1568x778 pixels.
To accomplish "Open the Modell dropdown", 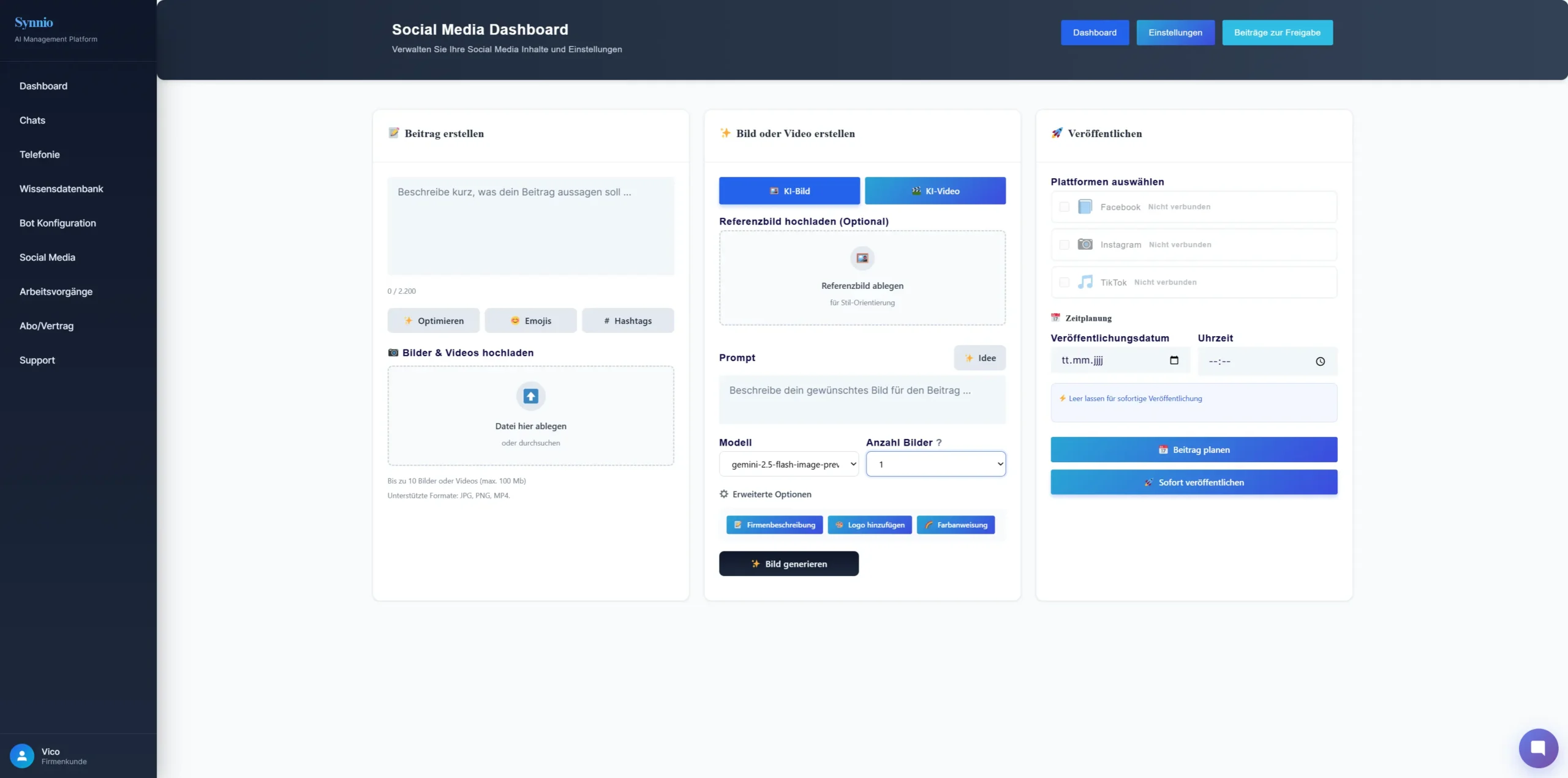I will 788,464.
